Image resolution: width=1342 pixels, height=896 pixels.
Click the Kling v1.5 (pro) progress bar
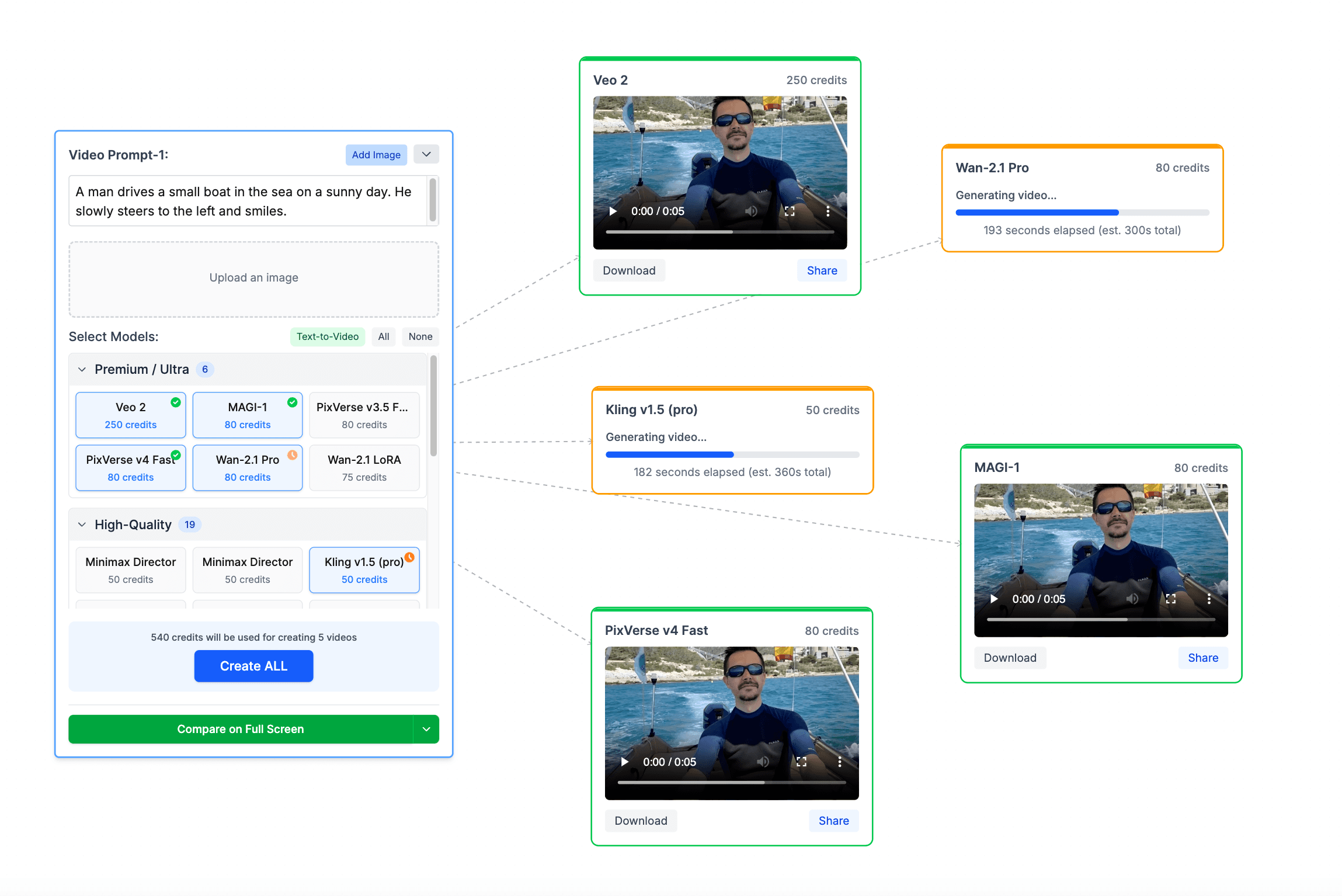point(732,454)
